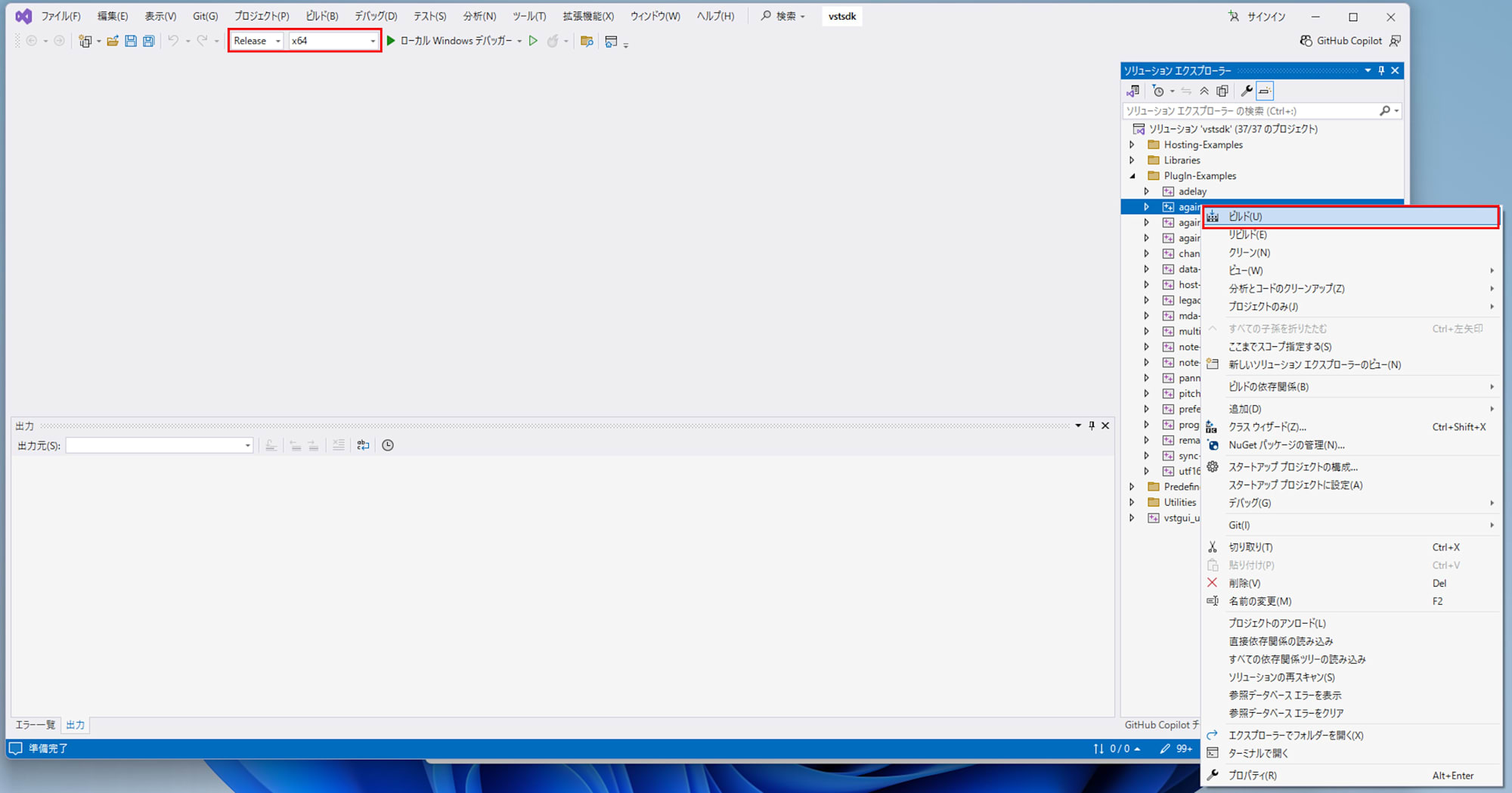Viewport: 1512px width, 793px height.
Task: Click the scissors icon next to 切り取り(T)
Action: pos(1213,547)
